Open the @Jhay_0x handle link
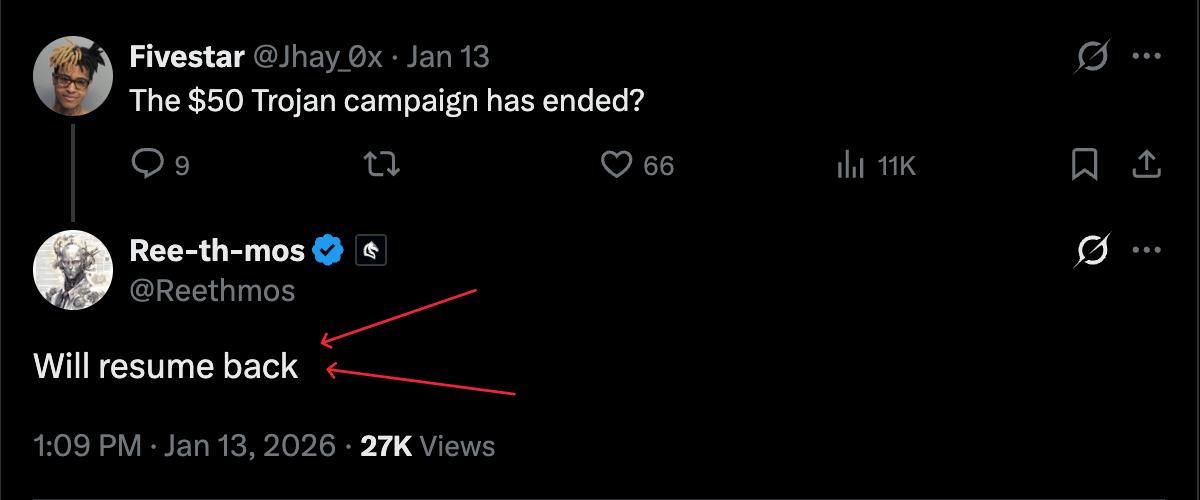The image size is (1200, 500). [317, 57]
